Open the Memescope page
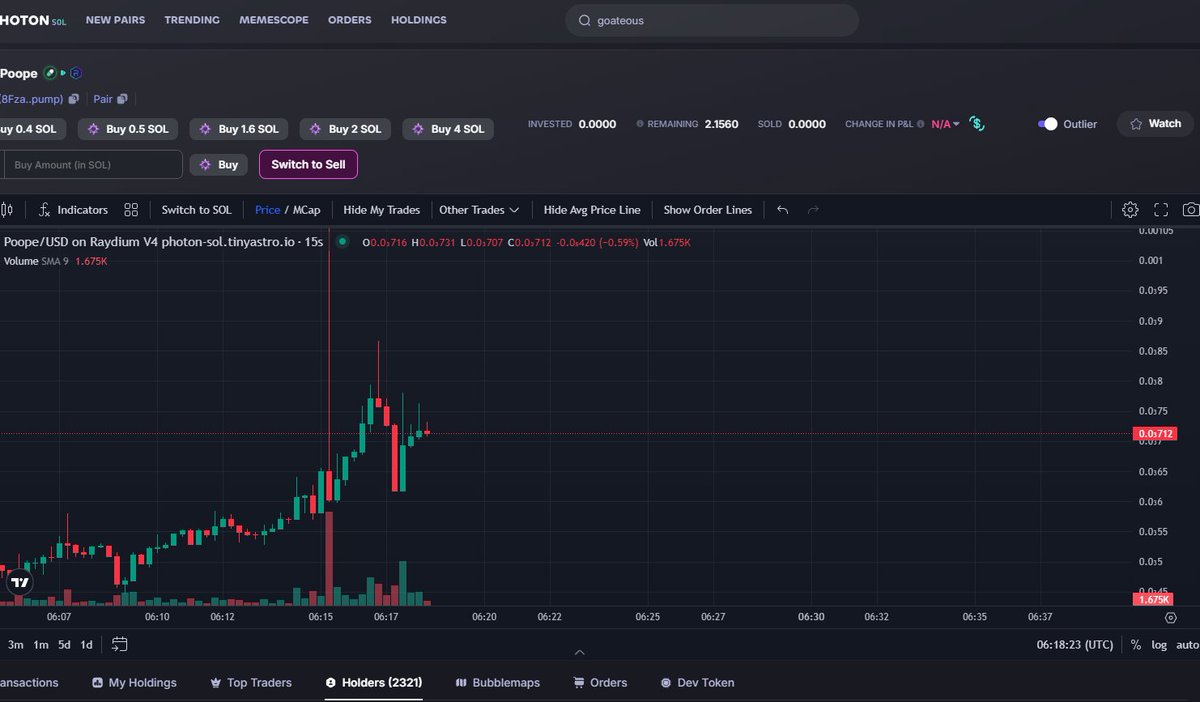The width and height of the screenshot is (1200, 702). 274,20
